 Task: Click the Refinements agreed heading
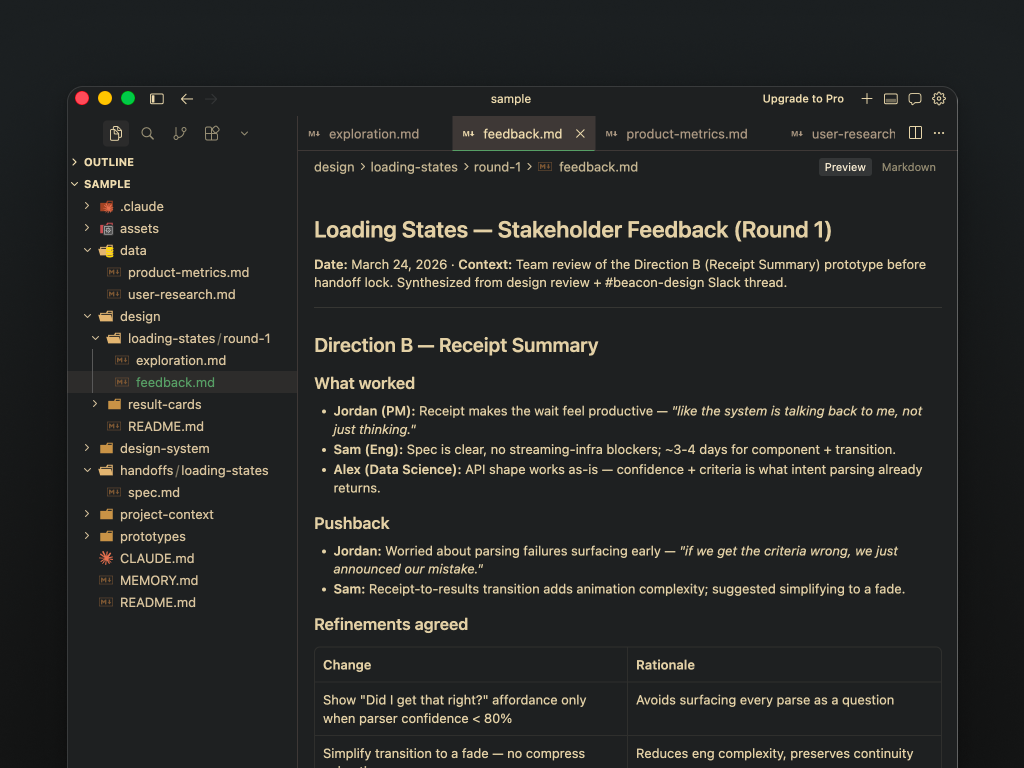pos(391,625)
